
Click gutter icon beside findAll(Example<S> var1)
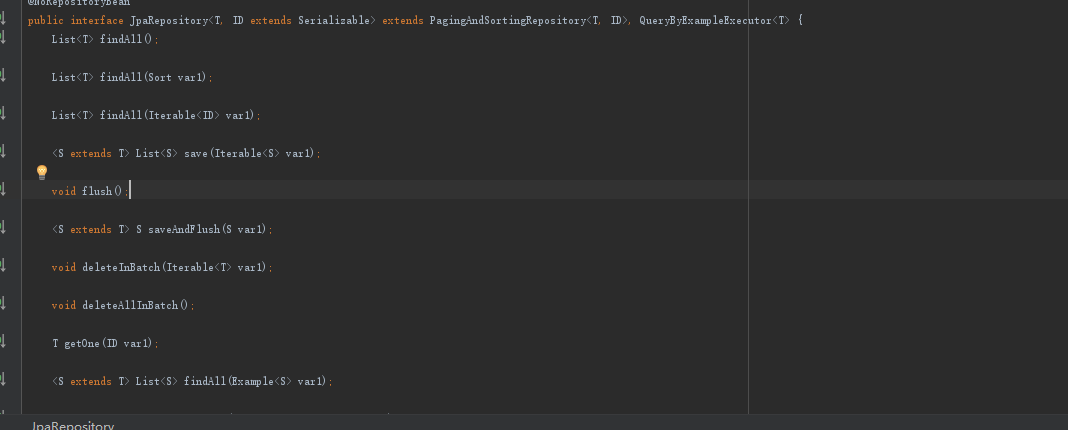3,380
